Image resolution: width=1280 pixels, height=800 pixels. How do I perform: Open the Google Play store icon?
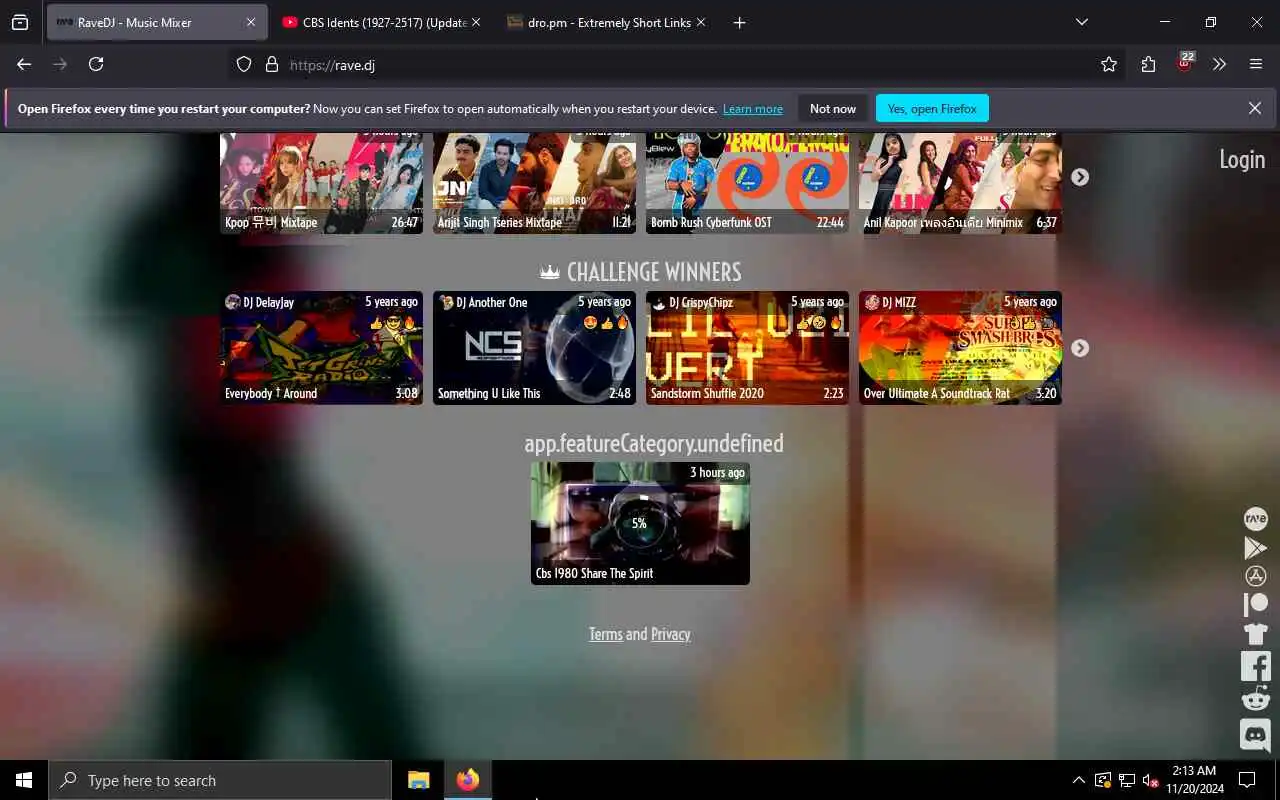(1255, 547)
